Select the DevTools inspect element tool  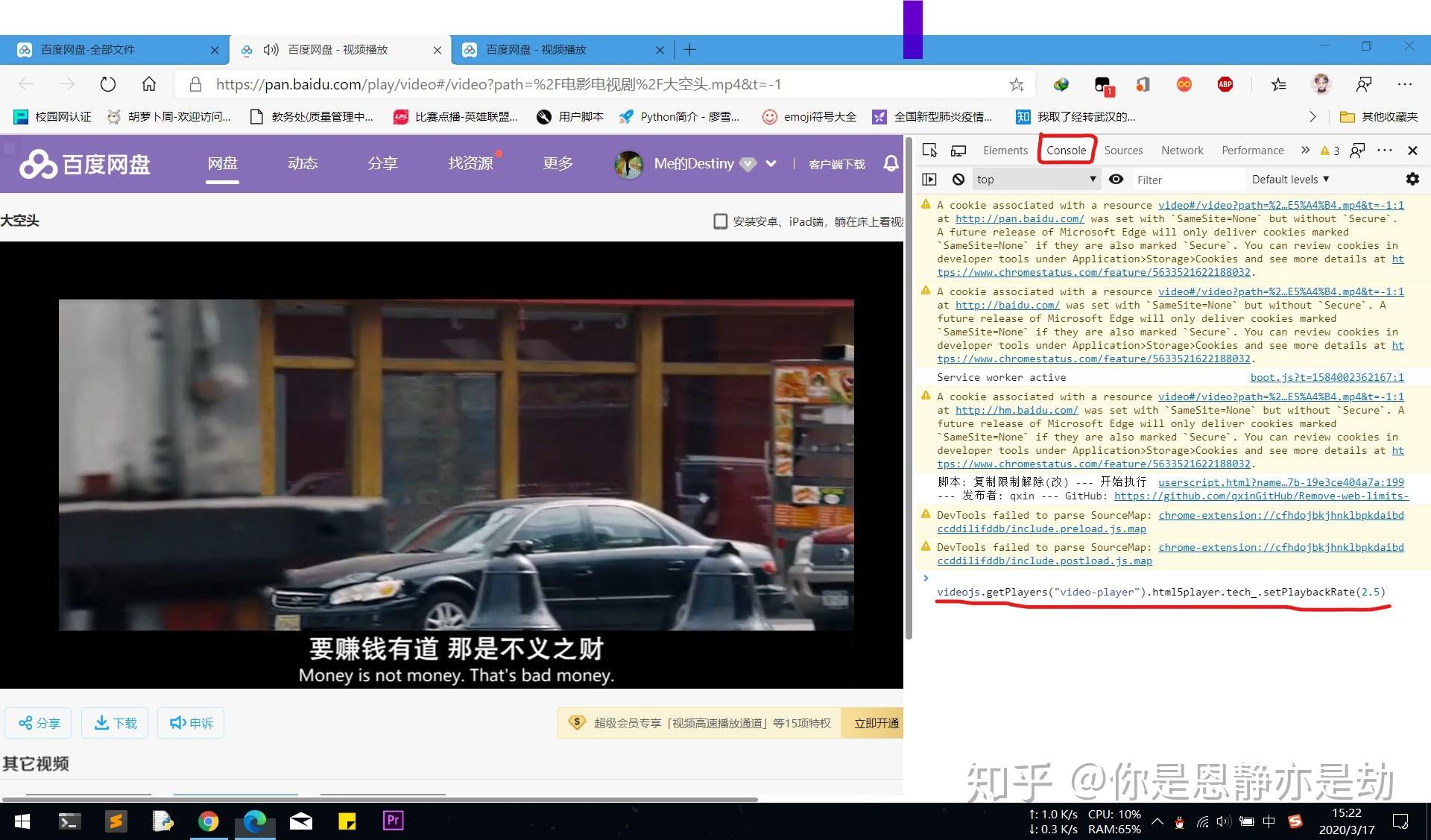[929, 151]
